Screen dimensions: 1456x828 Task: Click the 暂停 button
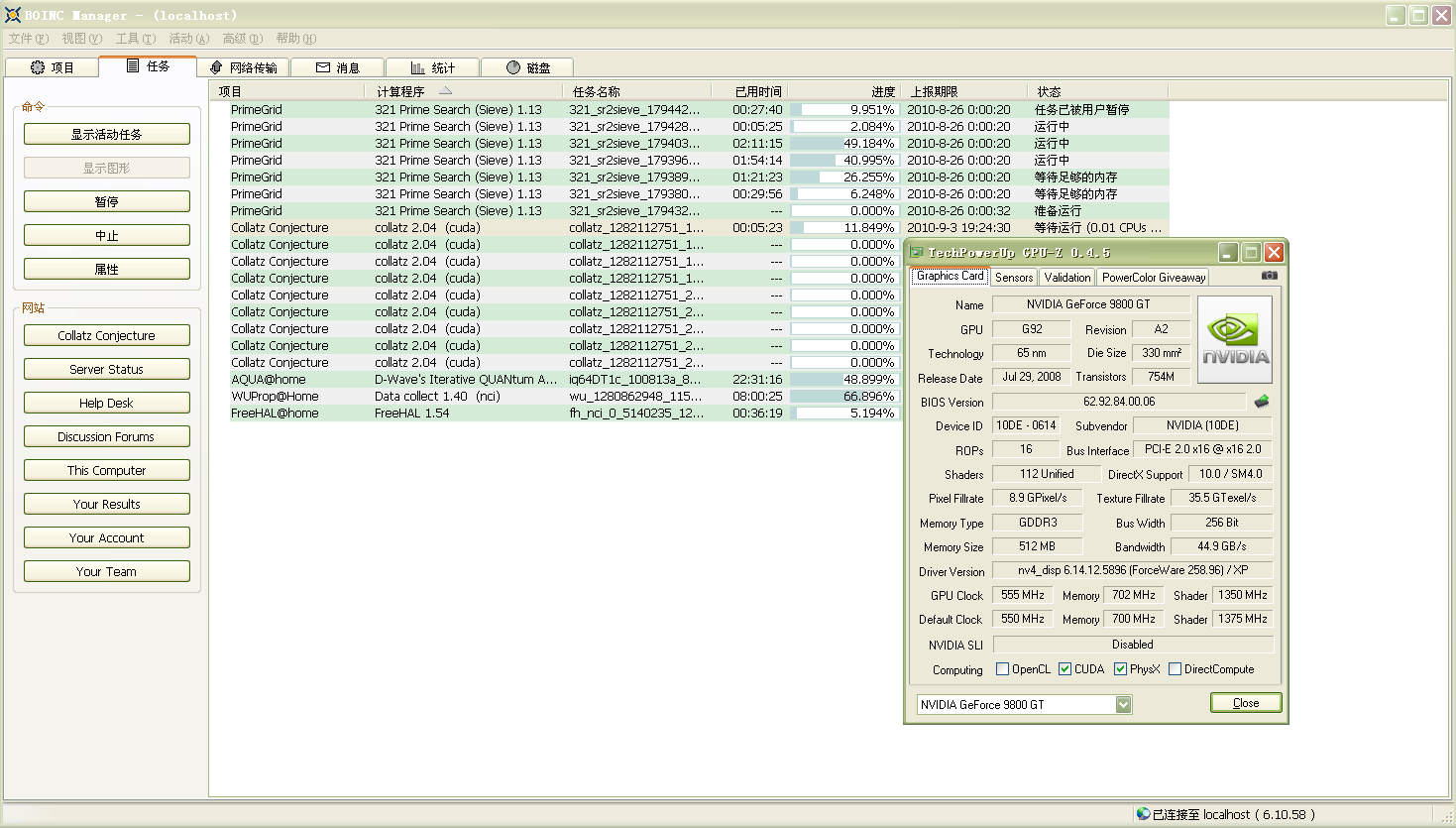(107, 201)
